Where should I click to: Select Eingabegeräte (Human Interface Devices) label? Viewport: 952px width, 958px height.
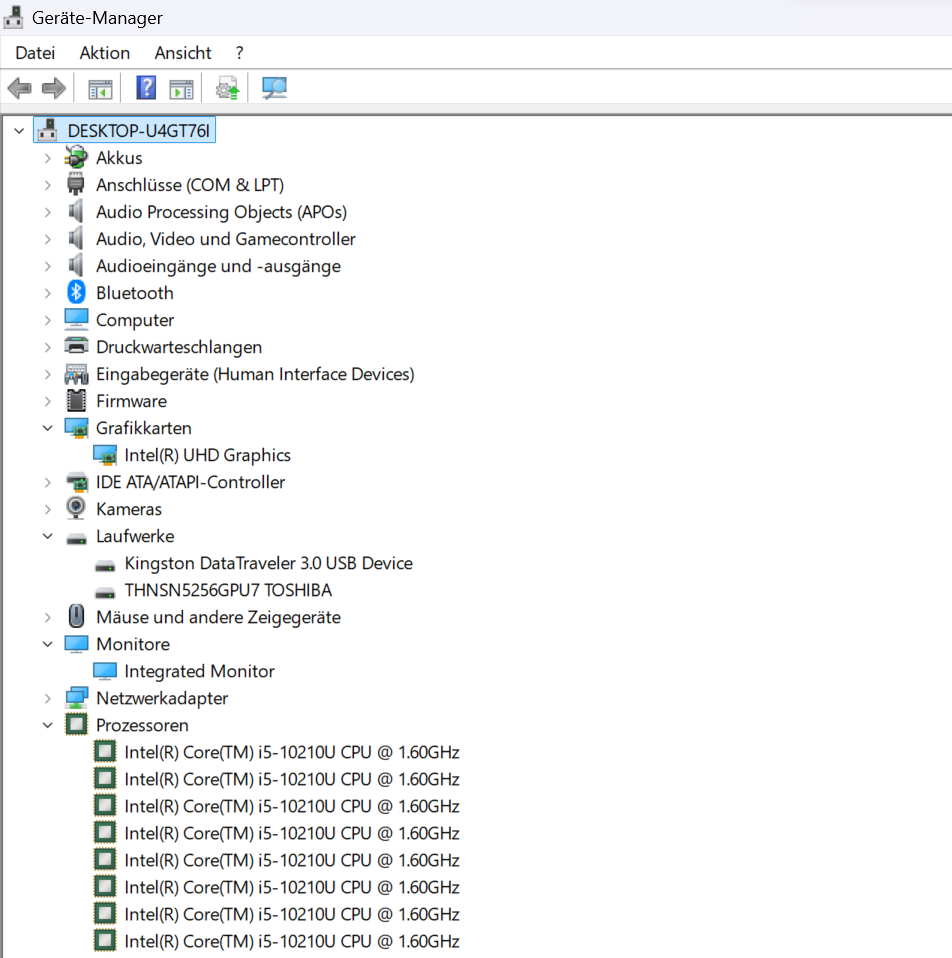click(255, 374)
